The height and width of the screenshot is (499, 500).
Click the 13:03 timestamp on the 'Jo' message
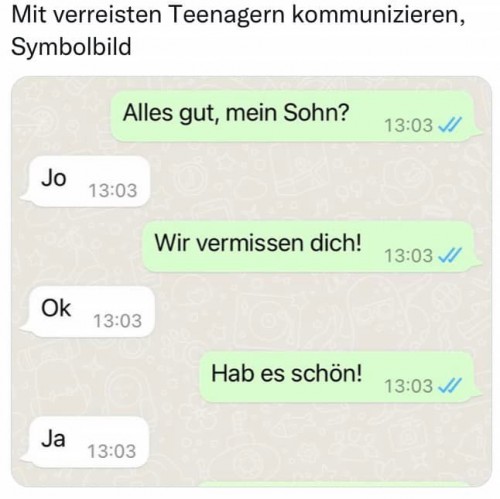[113, 191]
